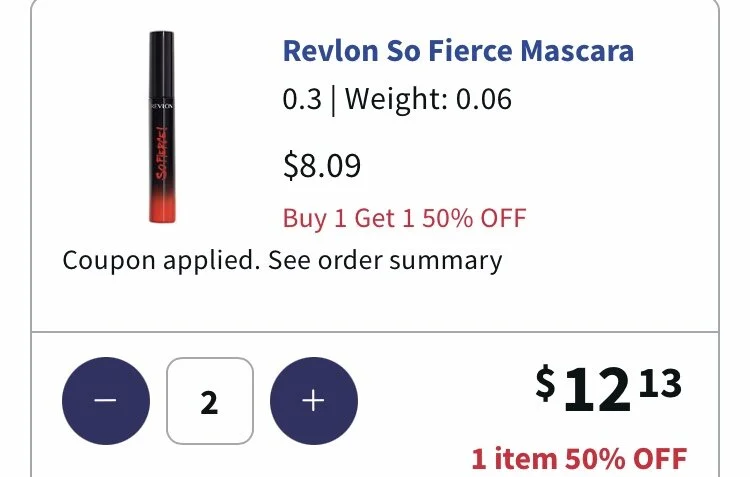Decrease quantity with the minus button
750x477 pixels.
[x=106, y=400]
